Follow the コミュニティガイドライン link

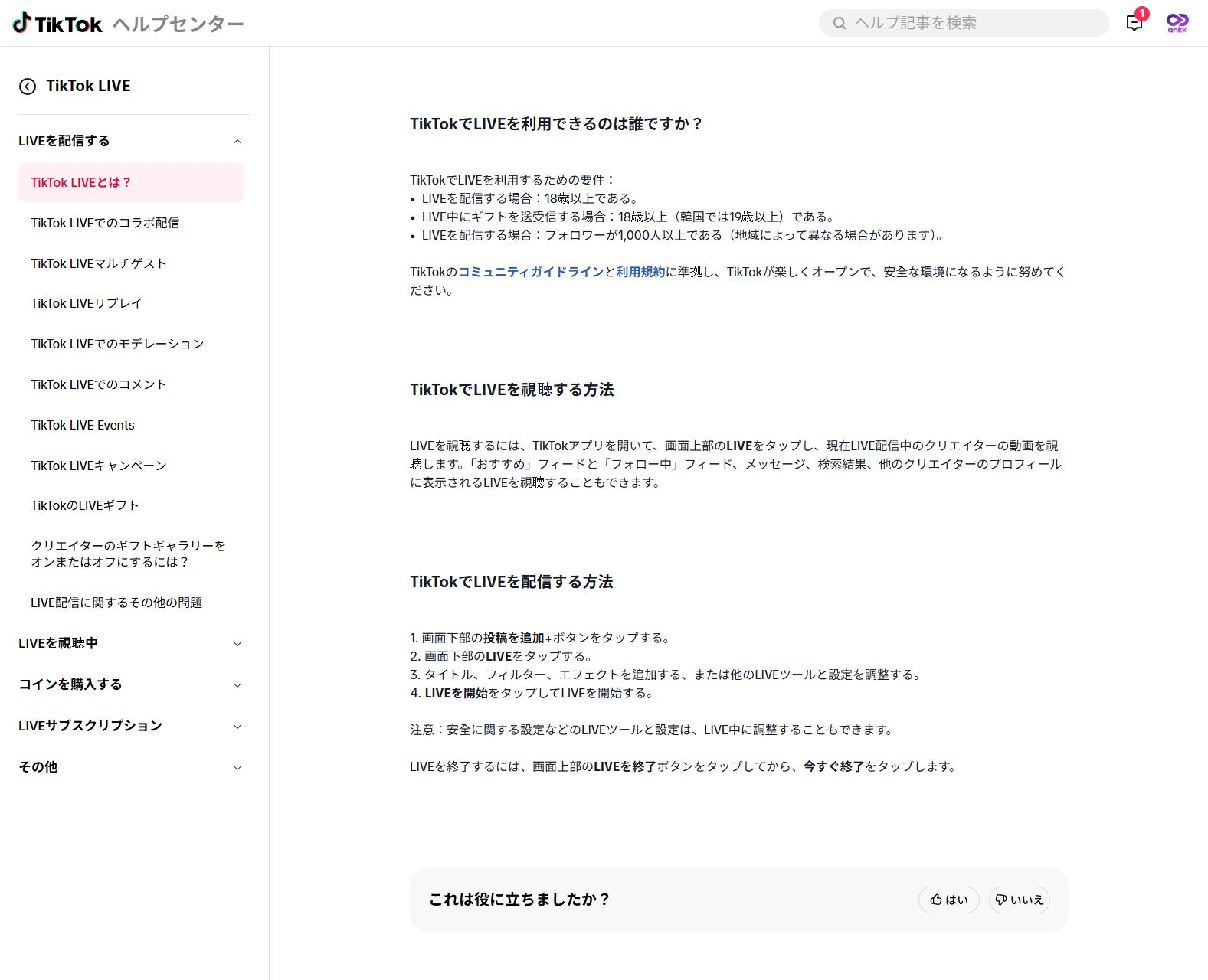pyautogui.click(x=531, y=272)
